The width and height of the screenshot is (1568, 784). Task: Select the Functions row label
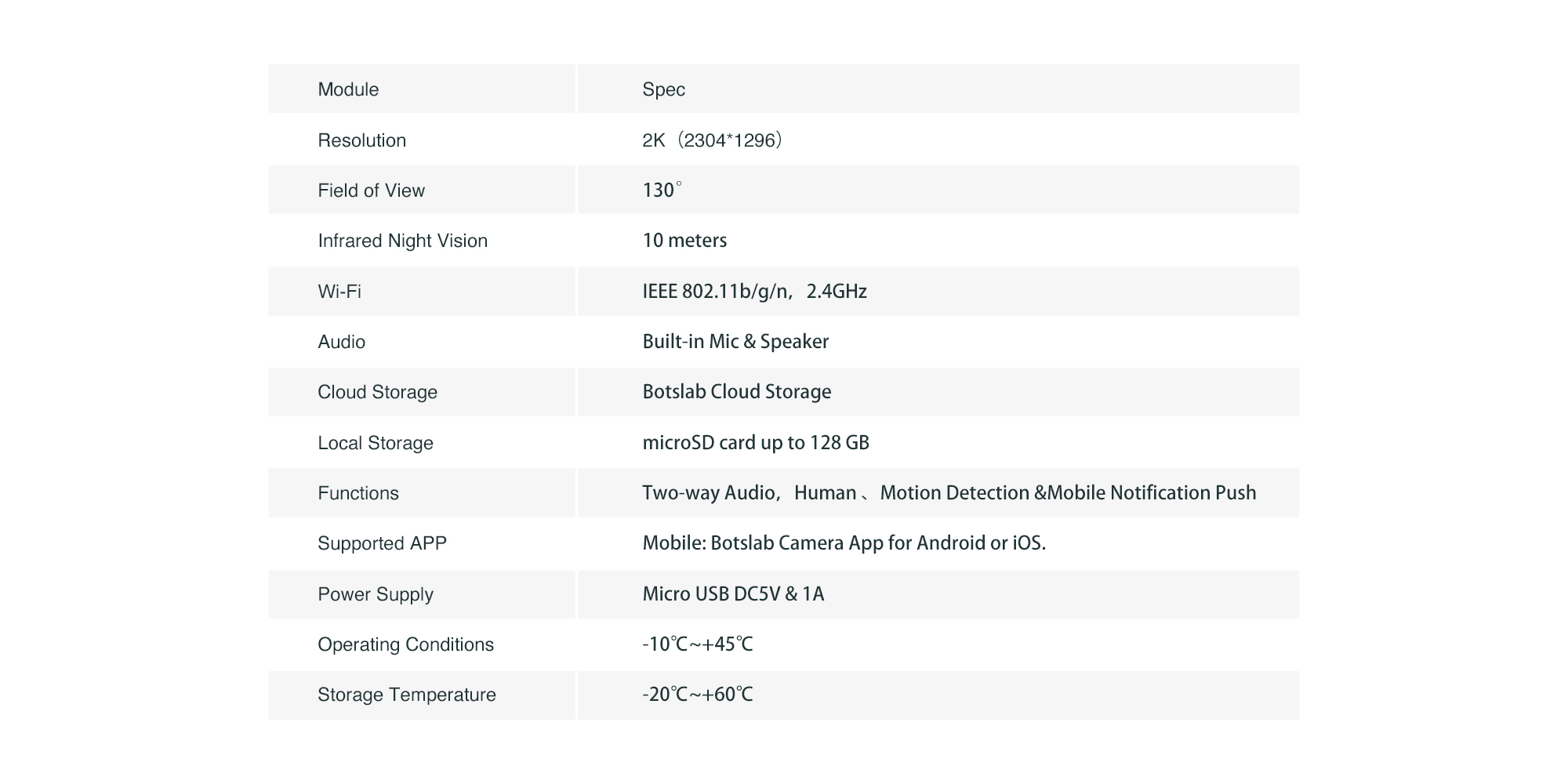pos(358,493)
